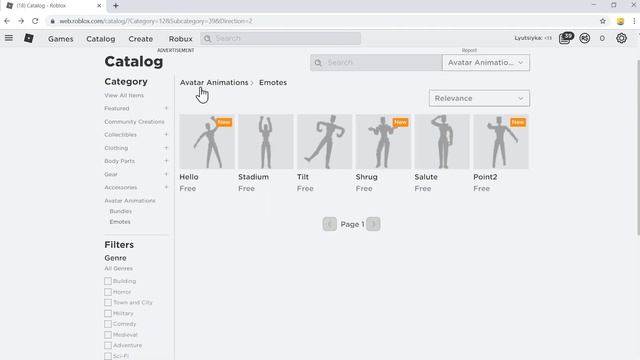Check the Horror genre filter

[108, 292]
